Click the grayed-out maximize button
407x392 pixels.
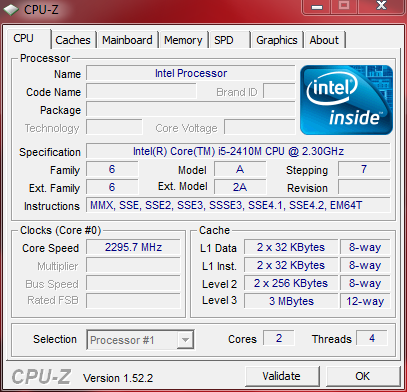pos(344,6)
